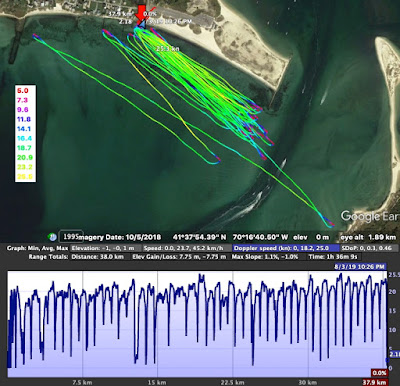Select the Speed km/h graph metric

(186, 248)
